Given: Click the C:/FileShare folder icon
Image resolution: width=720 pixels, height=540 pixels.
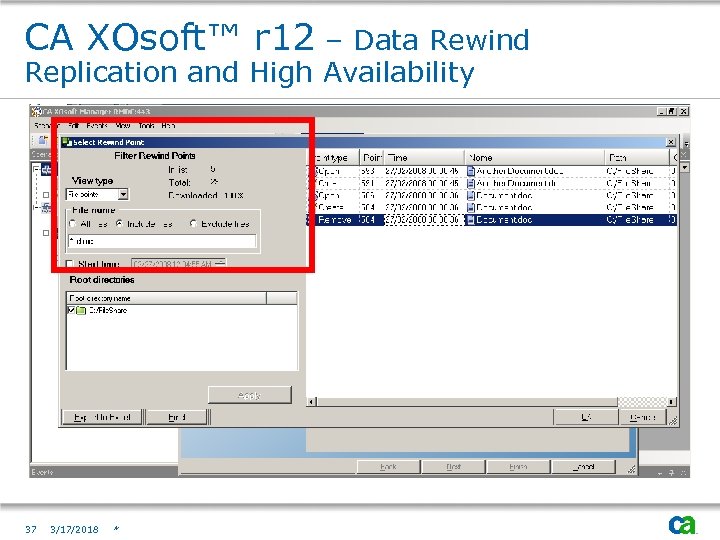Looking at the screenshot, I should pyautogui.click(x=81, y=310).
